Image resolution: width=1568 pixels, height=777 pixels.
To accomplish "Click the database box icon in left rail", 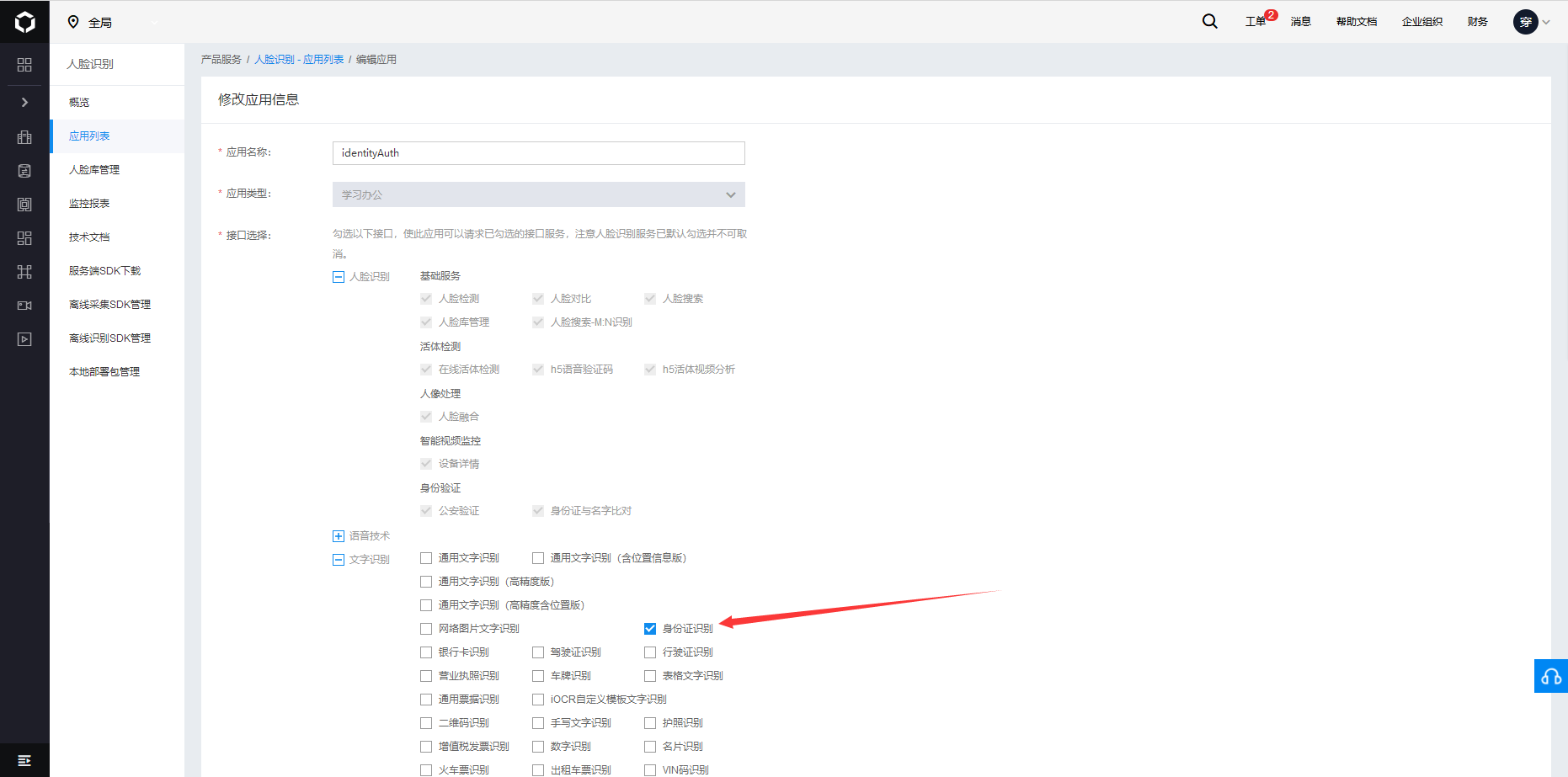I will pos(24,205).
